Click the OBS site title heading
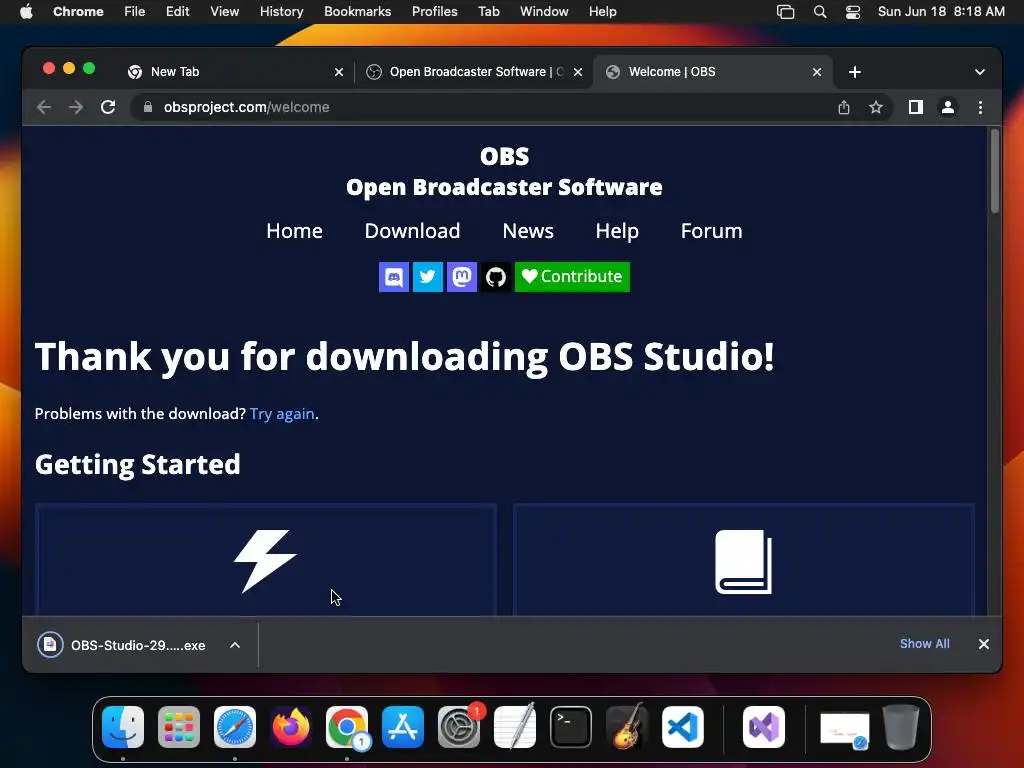This screenshot has width=1024, height=768. pos(504,172)
